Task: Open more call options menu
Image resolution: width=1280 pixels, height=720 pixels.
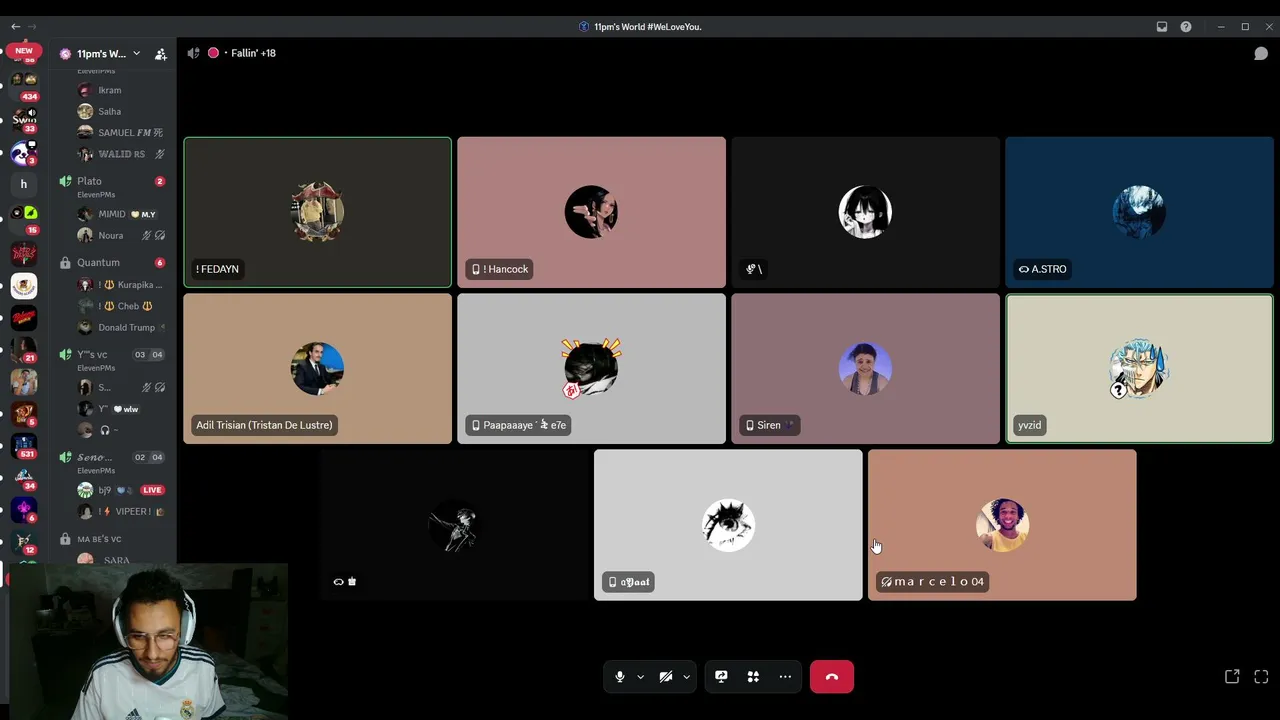Action: pyautogui.click(x=785, y=677)
